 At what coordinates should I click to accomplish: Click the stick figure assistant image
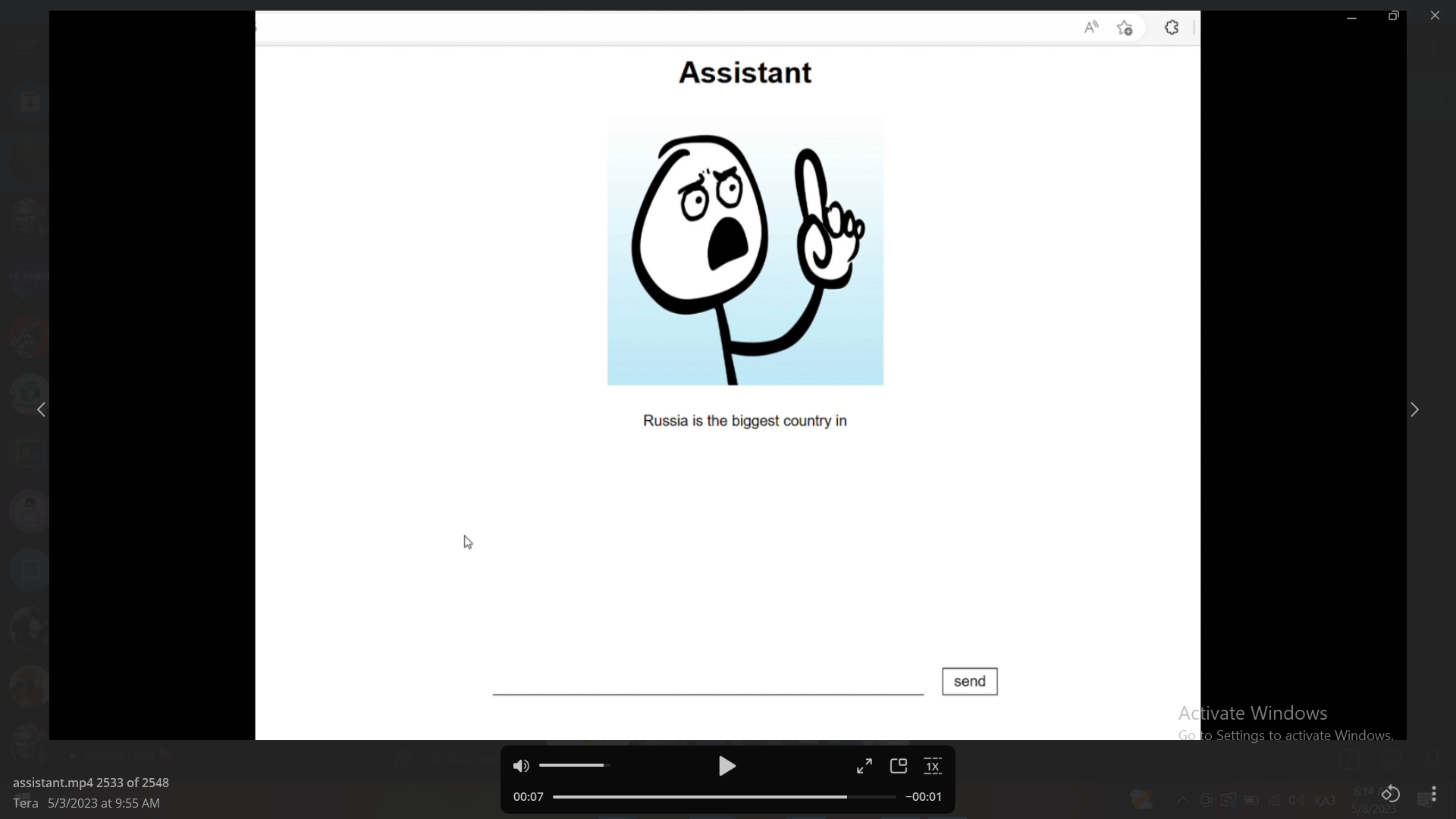745,251
